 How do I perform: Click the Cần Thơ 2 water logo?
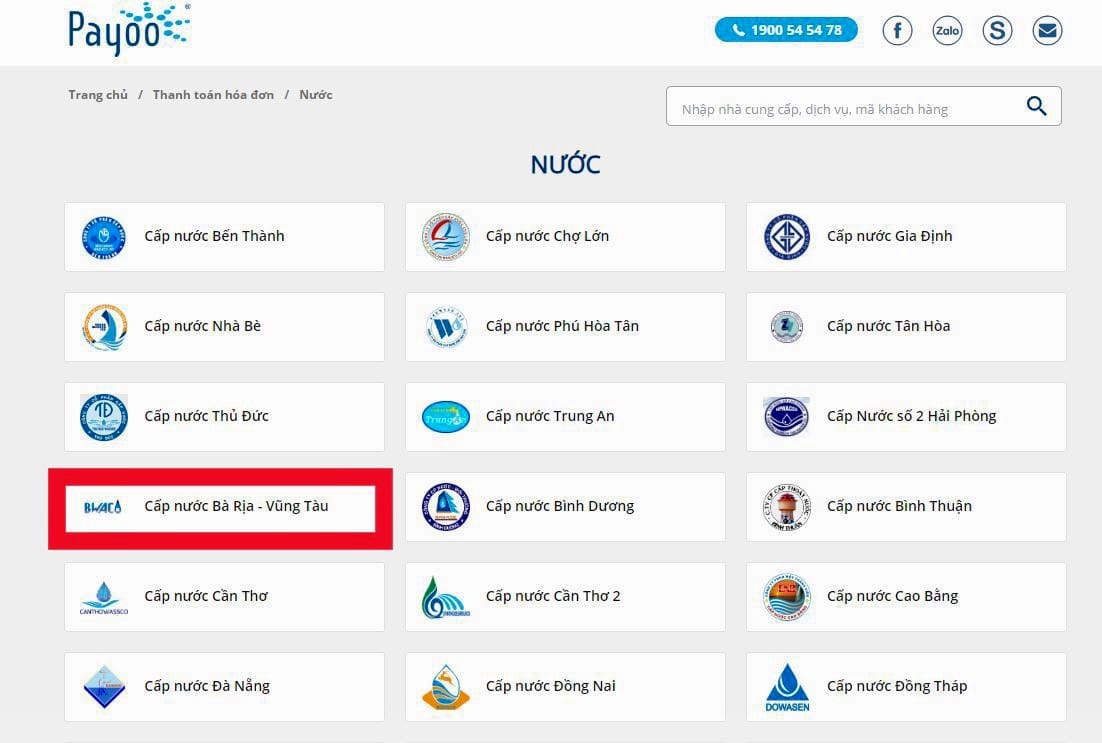(x=446, y=597)
